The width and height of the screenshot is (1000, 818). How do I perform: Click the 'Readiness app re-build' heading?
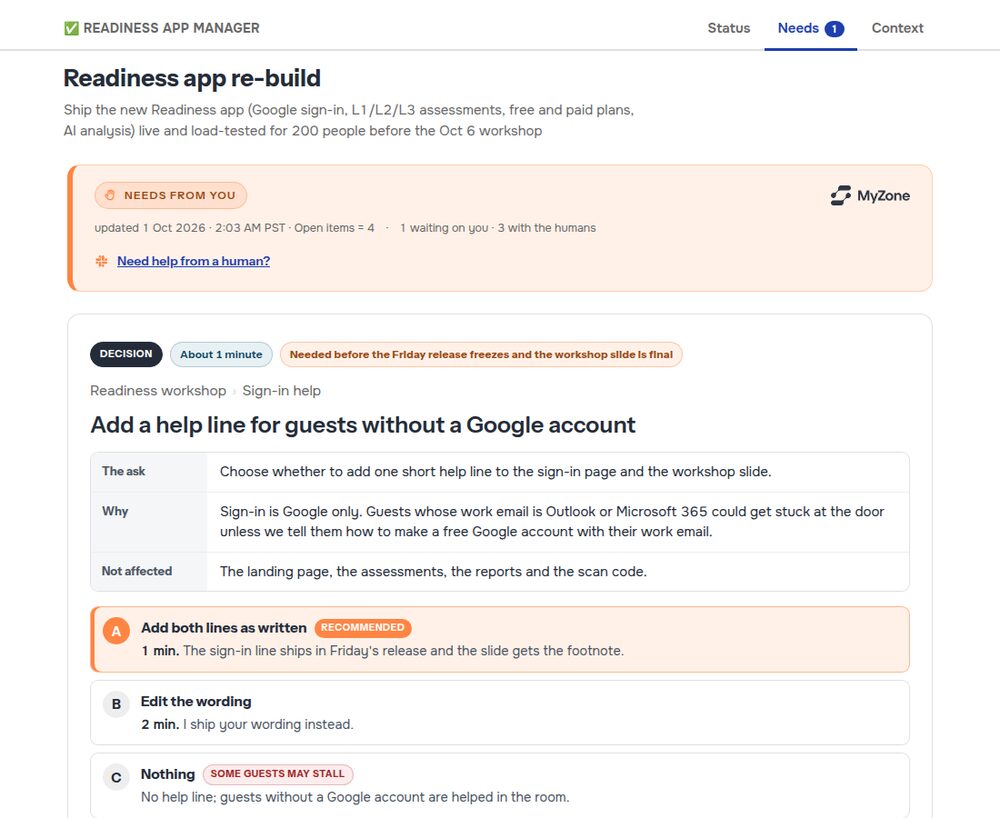(192, 78)
